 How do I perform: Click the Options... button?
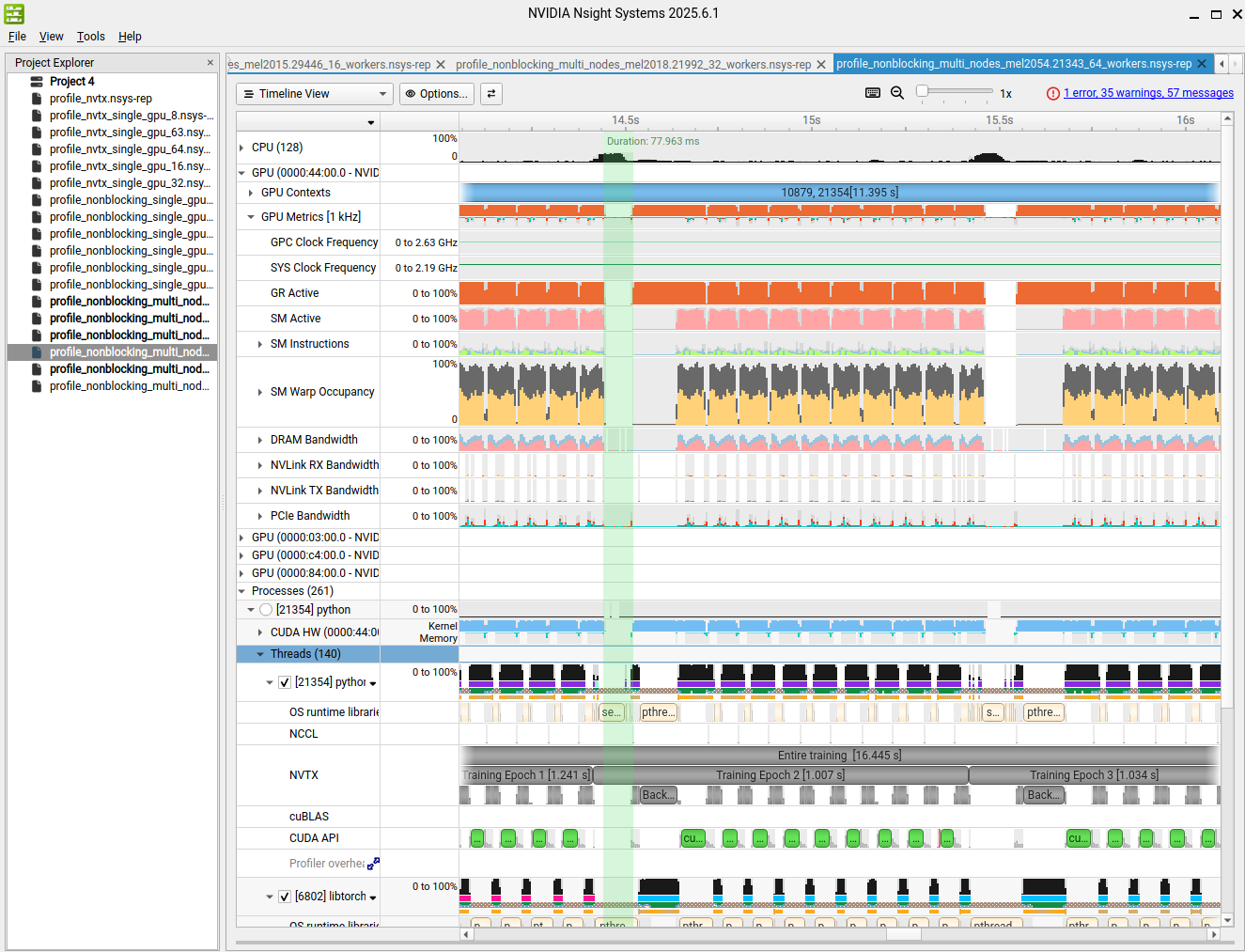tap(436, 94)
